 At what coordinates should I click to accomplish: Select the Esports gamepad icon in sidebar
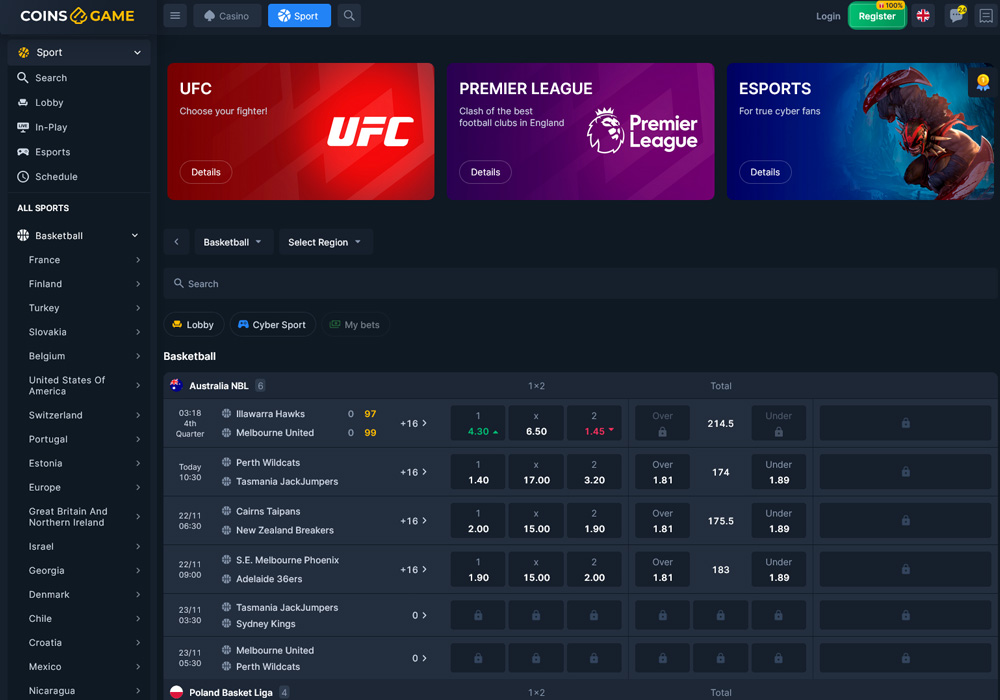pos(22,152)
